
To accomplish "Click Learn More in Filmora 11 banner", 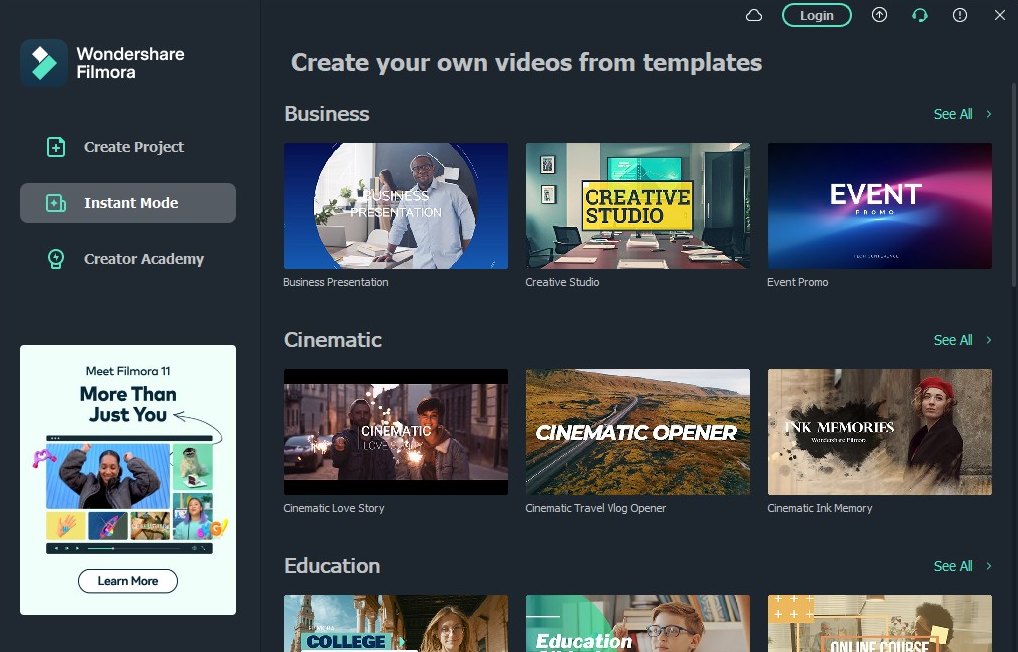I will [127, 581].
